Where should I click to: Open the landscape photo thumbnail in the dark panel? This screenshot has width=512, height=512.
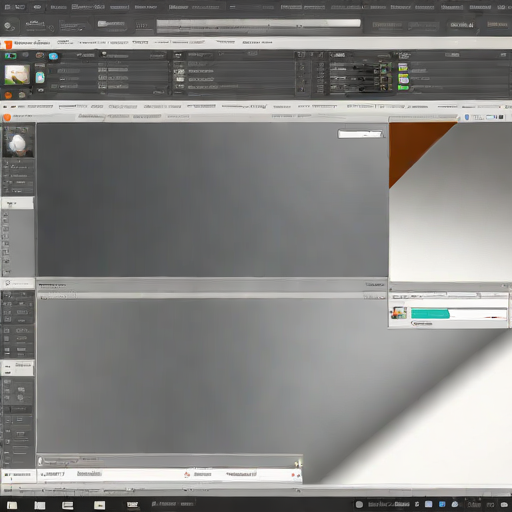(x=17, y=74)
